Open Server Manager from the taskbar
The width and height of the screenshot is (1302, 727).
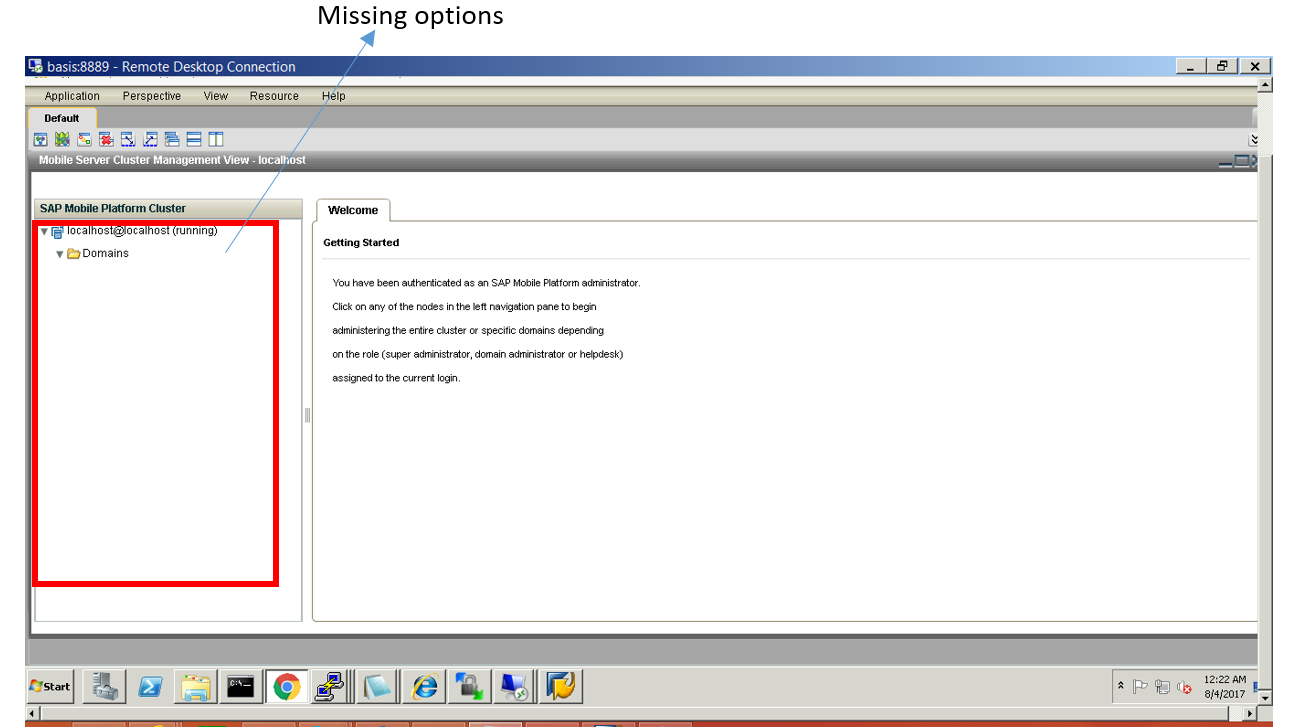(103, 686)
